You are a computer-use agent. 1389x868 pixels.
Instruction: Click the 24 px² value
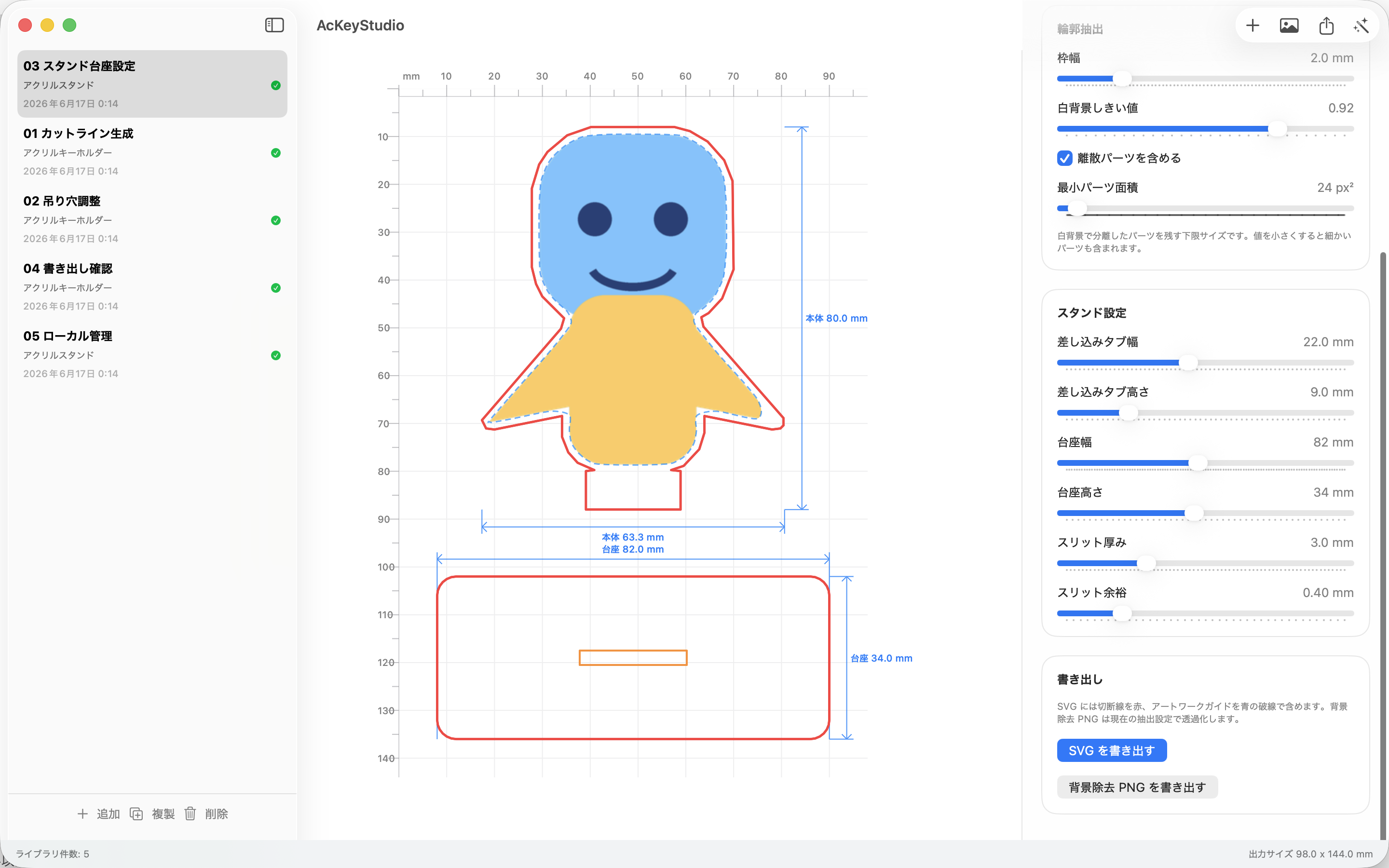(x=1335, y=188)
